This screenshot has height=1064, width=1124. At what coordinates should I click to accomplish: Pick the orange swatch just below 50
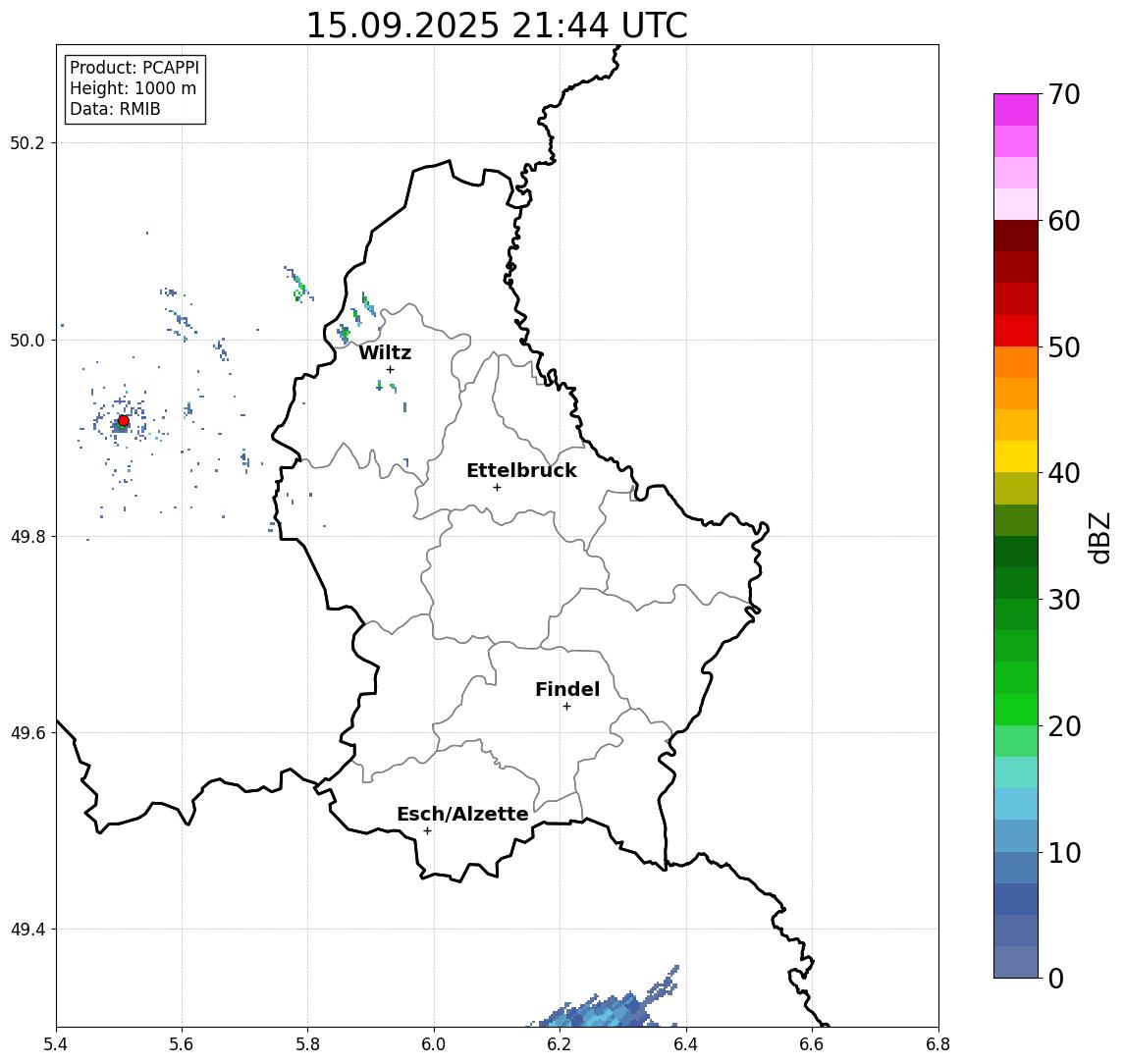1016,363
